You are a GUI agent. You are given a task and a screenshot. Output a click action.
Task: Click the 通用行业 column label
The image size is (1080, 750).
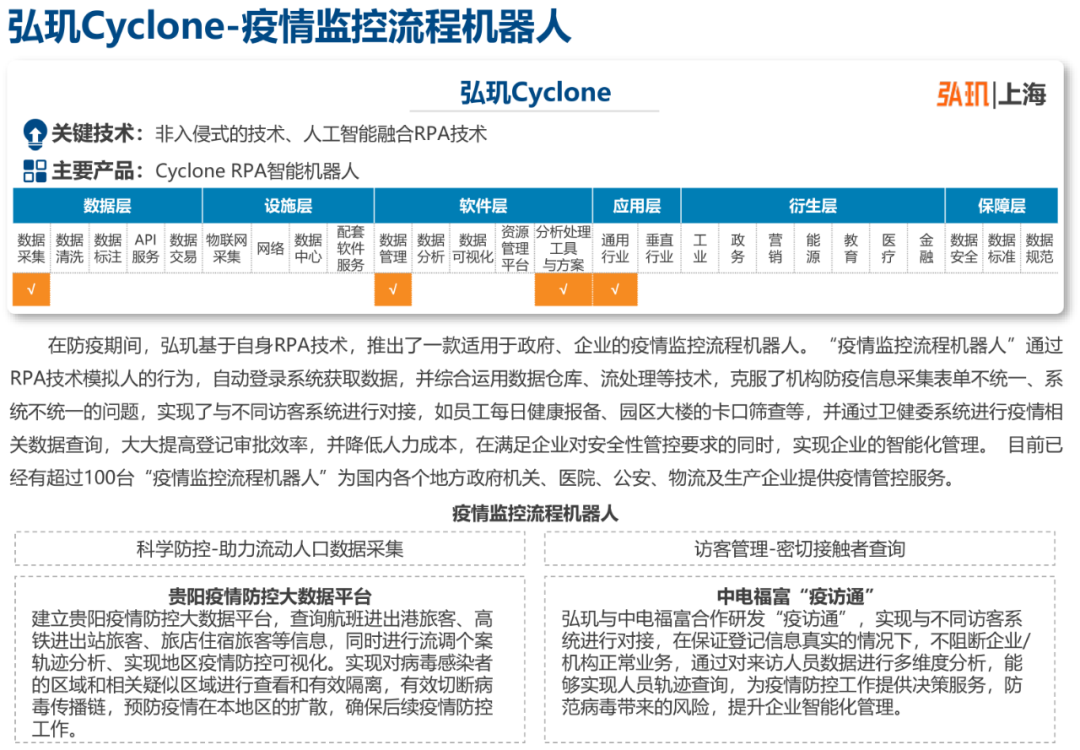click(x=615, y=249)
